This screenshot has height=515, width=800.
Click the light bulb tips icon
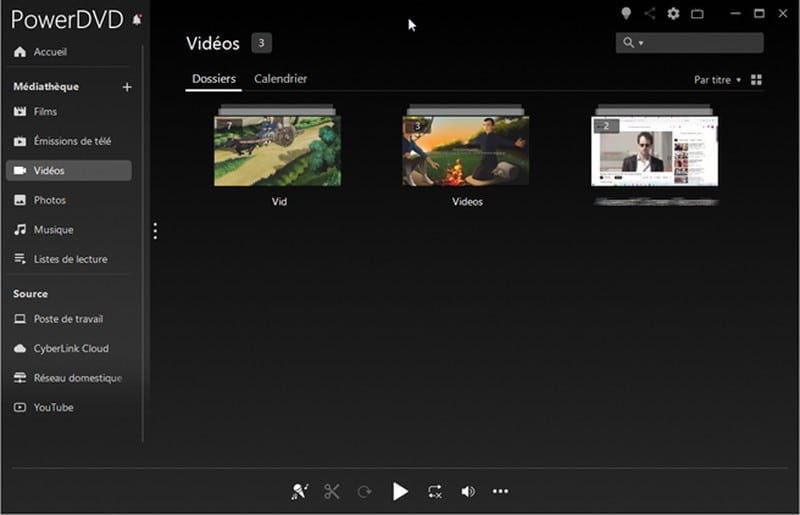tap(626, 14)
